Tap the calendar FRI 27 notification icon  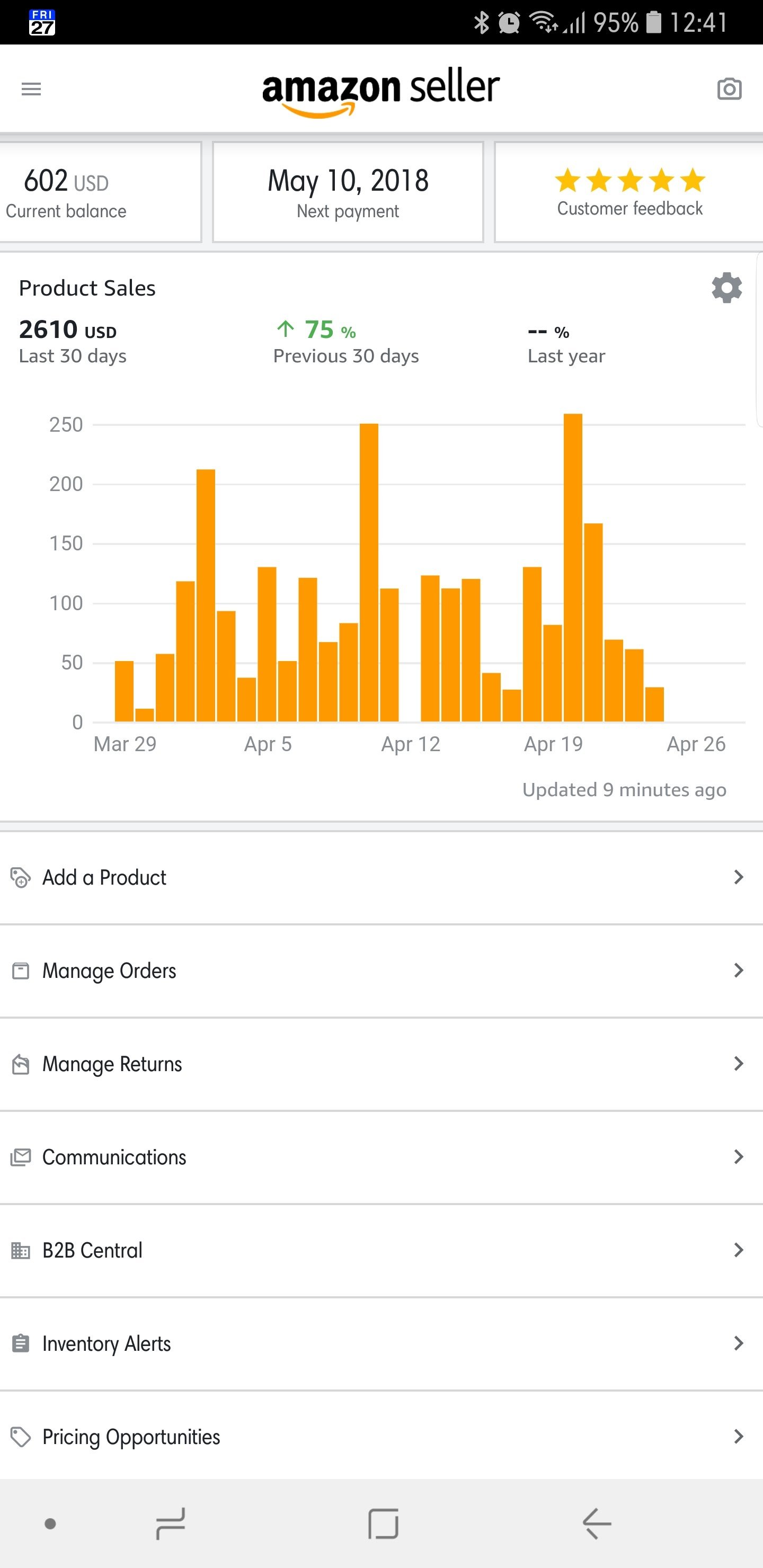click(42, 23)
